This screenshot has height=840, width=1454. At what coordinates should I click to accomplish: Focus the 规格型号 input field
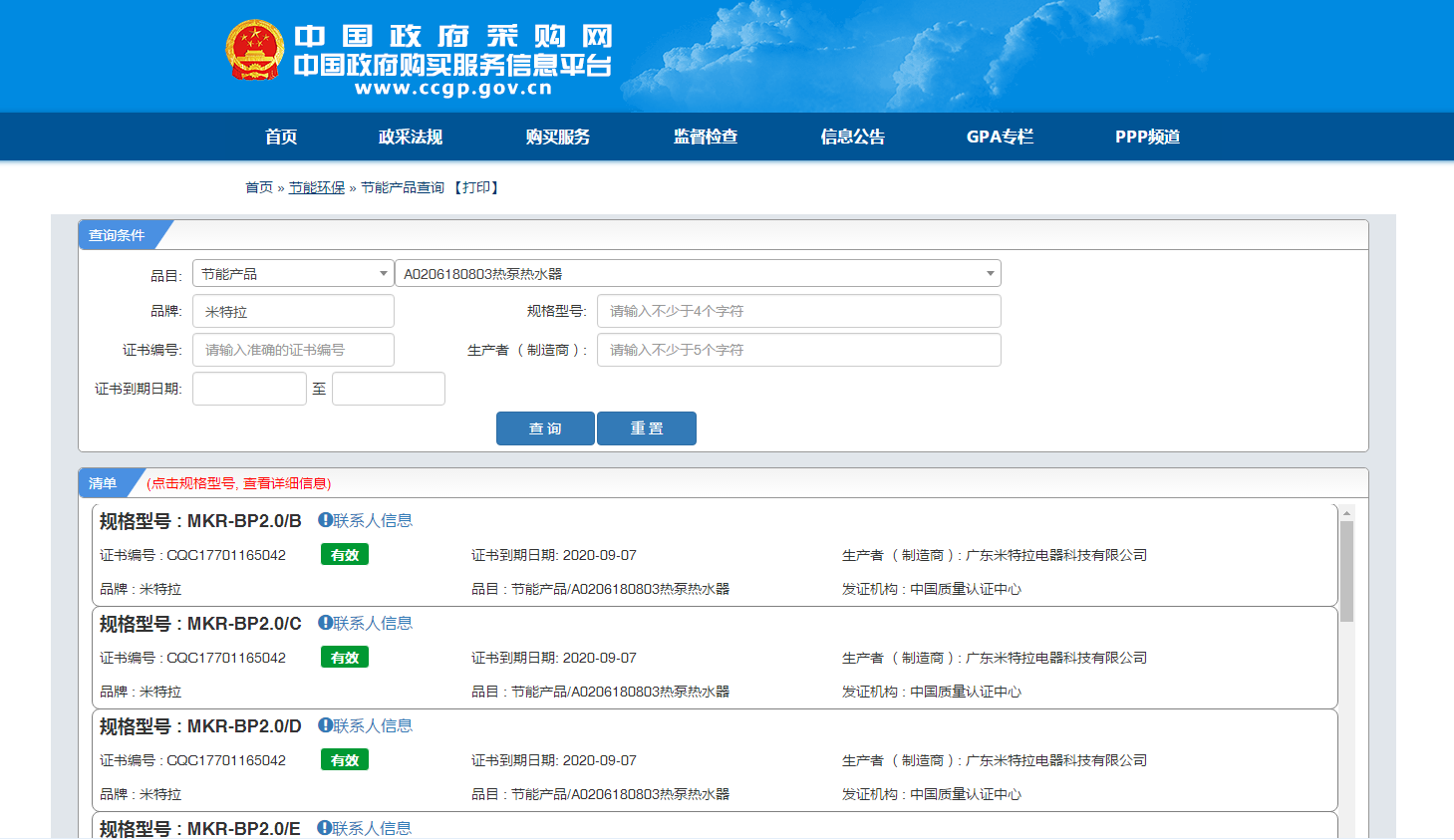[799, 311]
